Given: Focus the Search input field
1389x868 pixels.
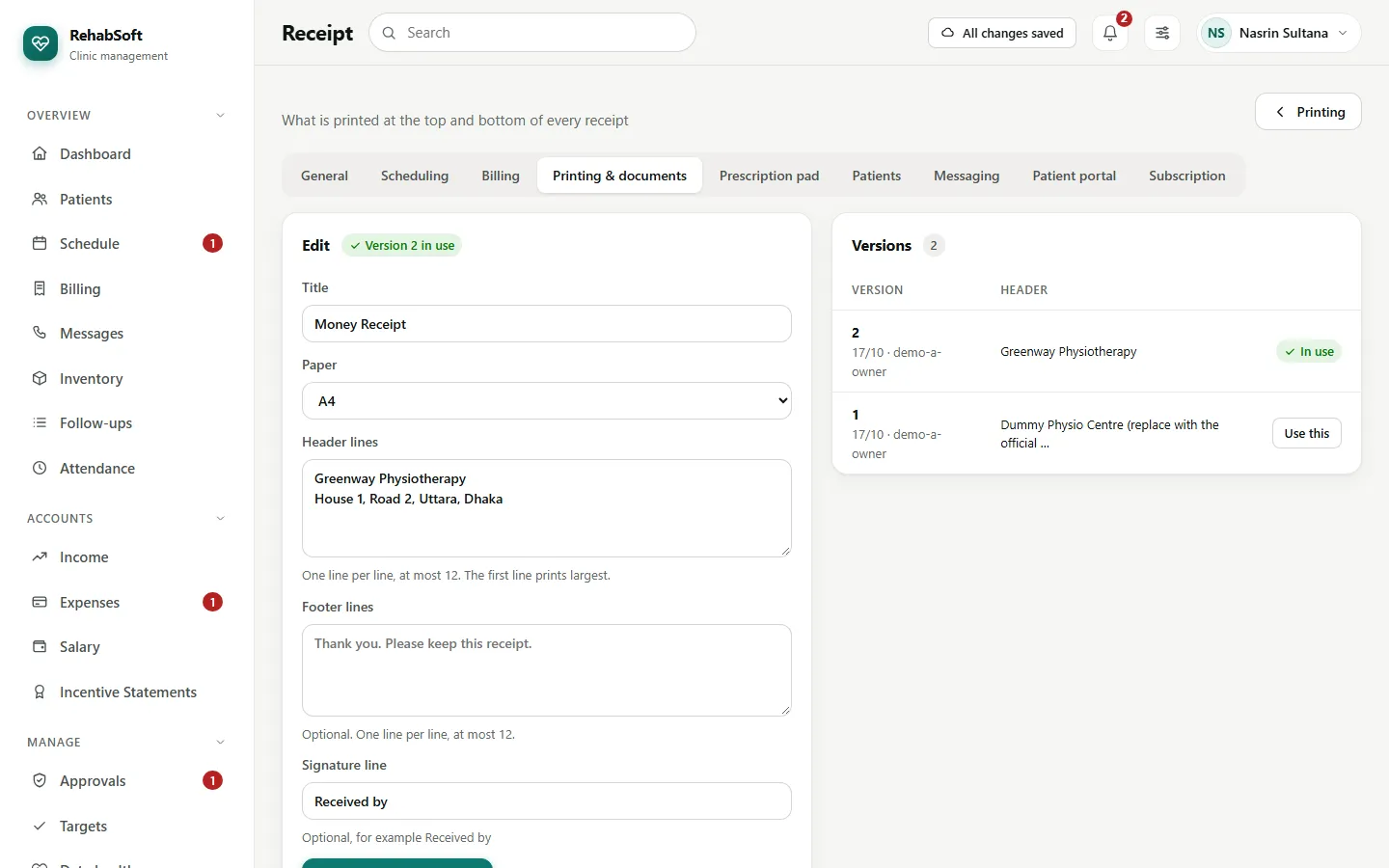Looking at the screenshot, I should point(532,33).
